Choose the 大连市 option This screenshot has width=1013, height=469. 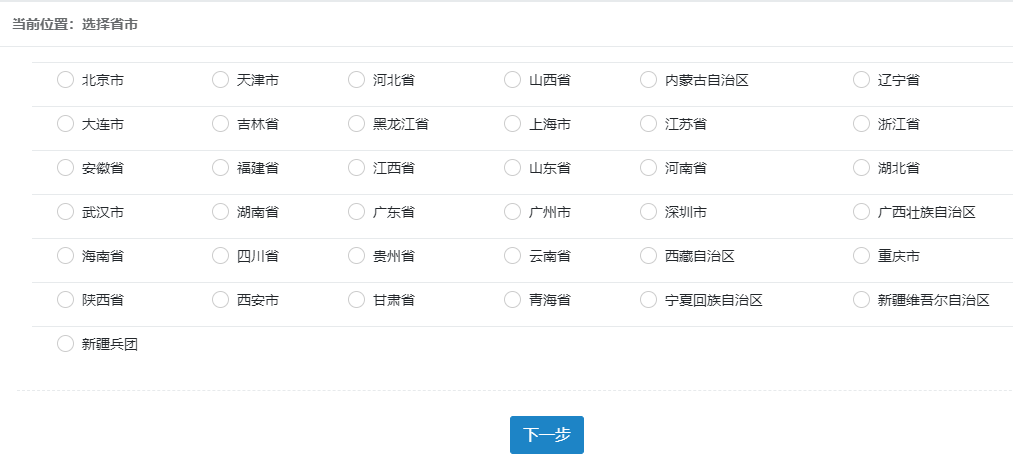pos(66,124)
